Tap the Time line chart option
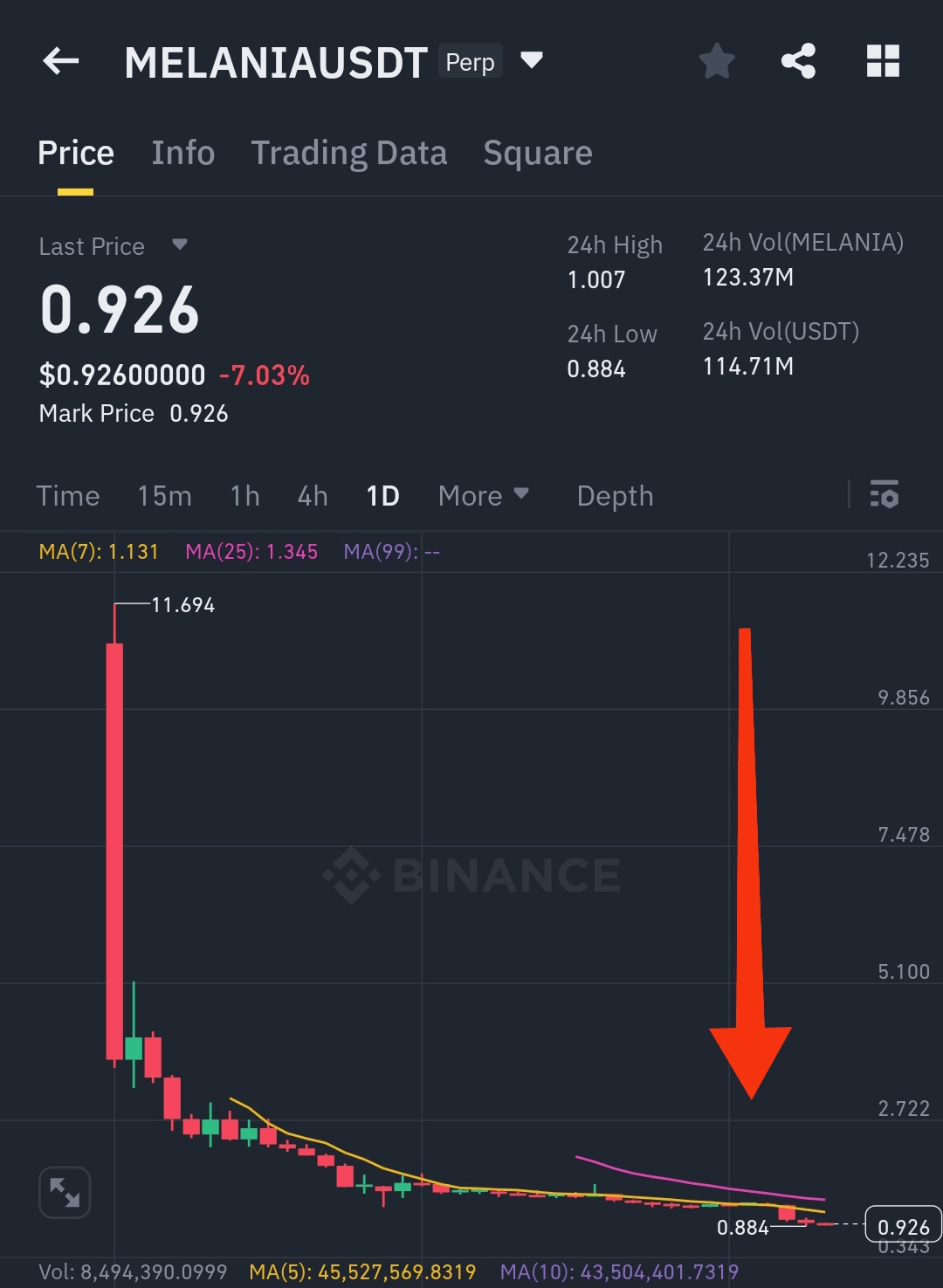Image resolution: width=943 pixels, height=1288 pixels. [x=68, y=496]
